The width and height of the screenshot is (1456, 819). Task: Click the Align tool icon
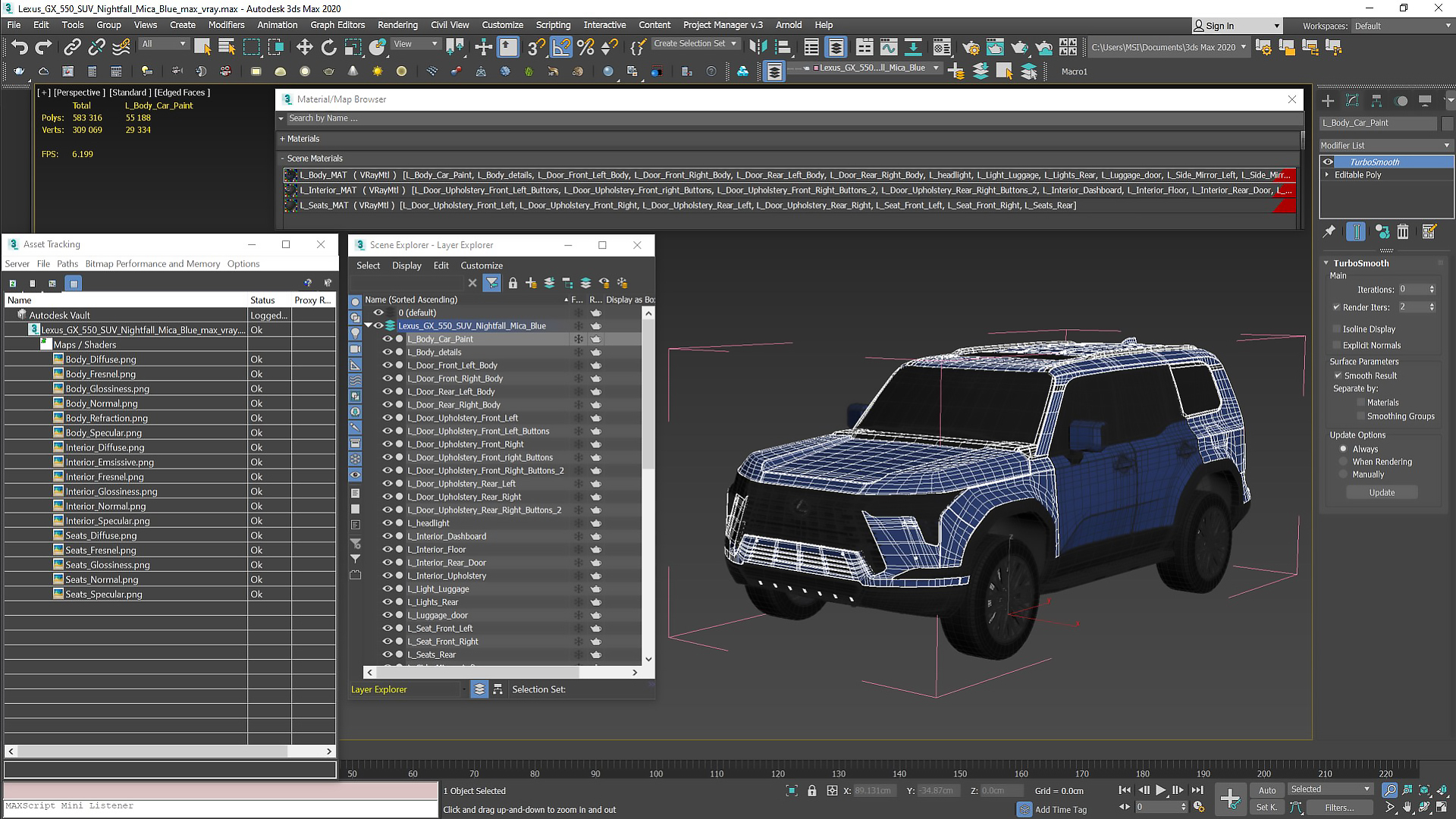coord(782,47)
